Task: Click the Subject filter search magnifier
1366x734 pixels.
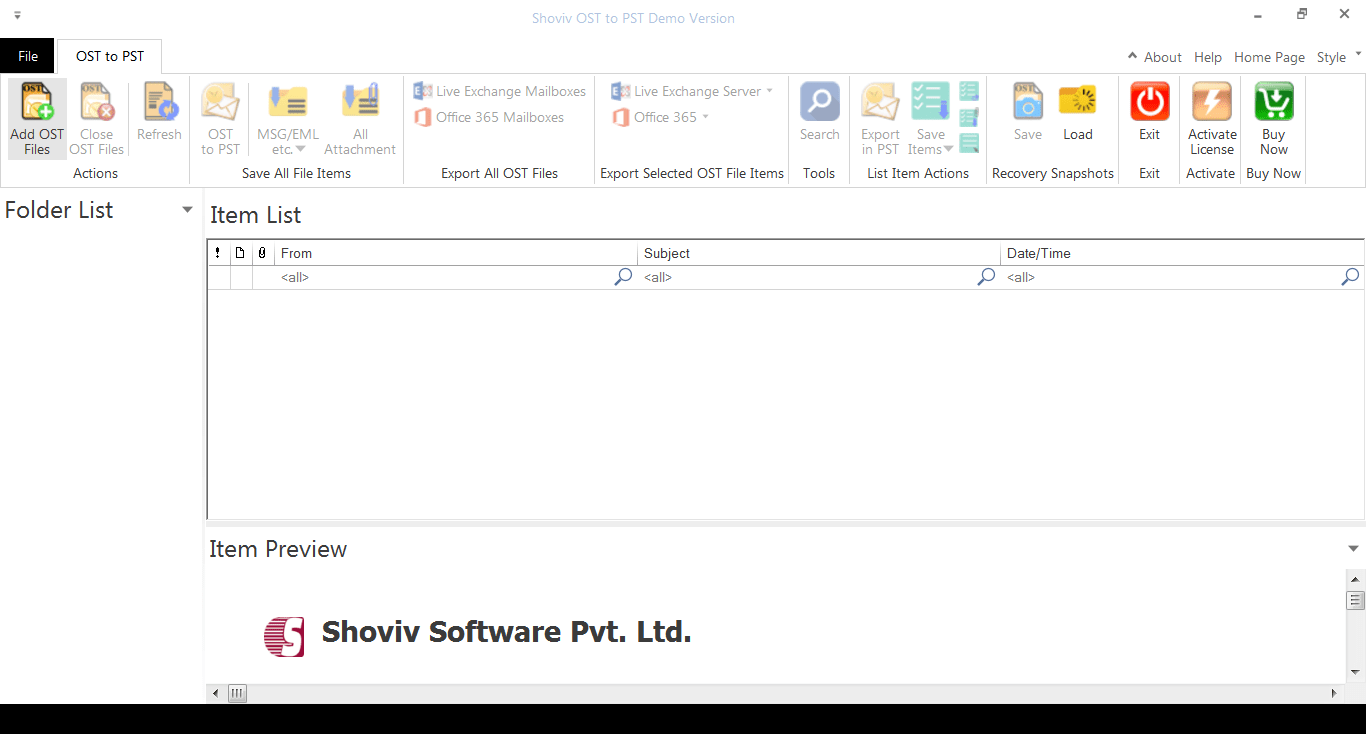Action: coord(986,277)
